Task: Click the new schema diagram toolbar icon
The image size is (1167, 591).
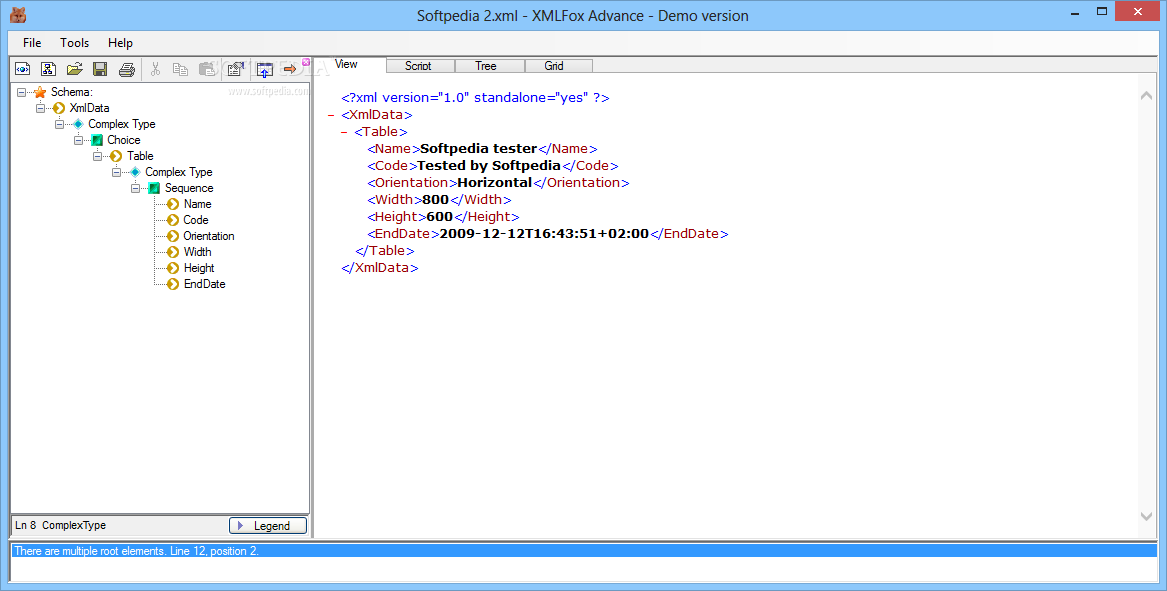Action: coord(48,69)
